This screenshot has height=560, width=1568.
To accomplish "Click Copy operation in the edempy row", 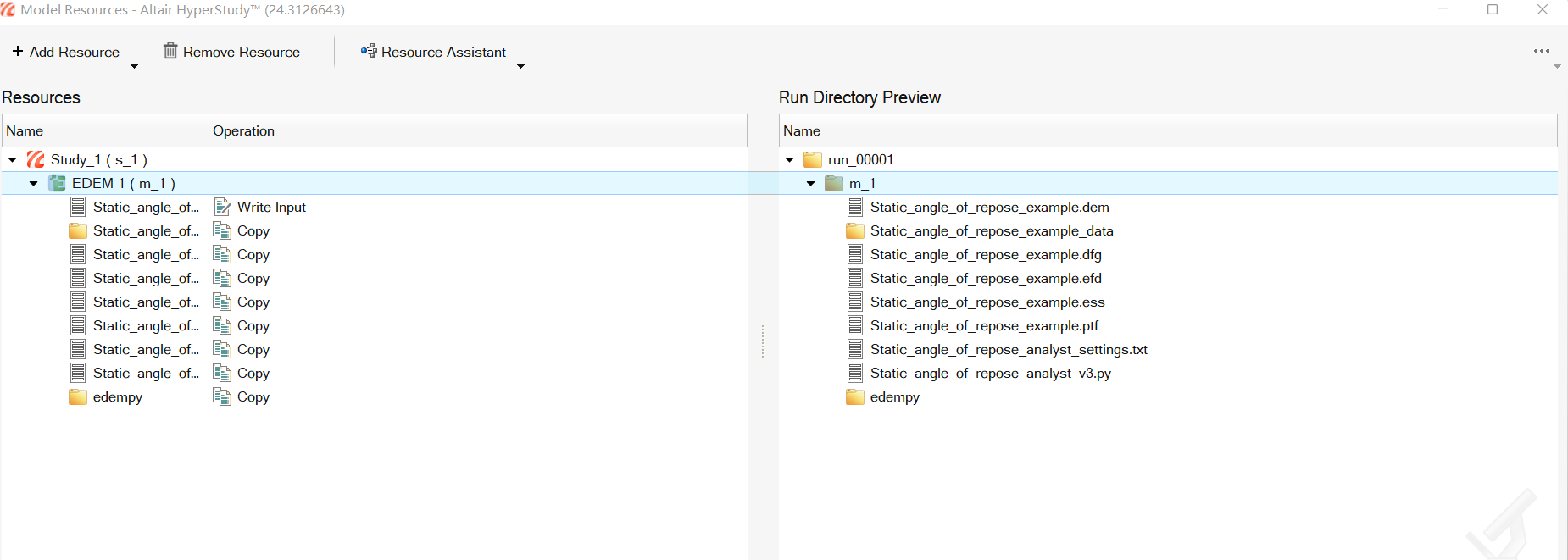I will (242, 396).
